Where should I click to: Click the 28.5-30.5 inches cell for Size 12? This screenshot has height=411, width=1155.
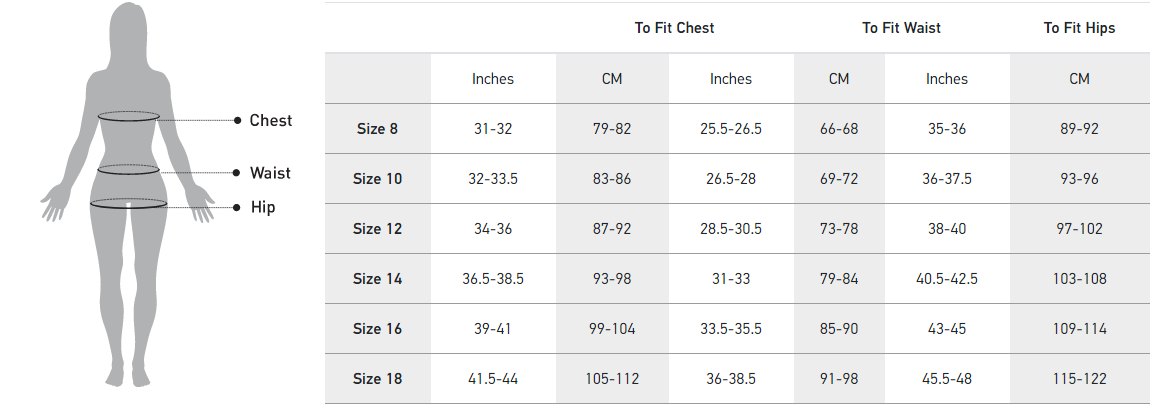[730, 229]
